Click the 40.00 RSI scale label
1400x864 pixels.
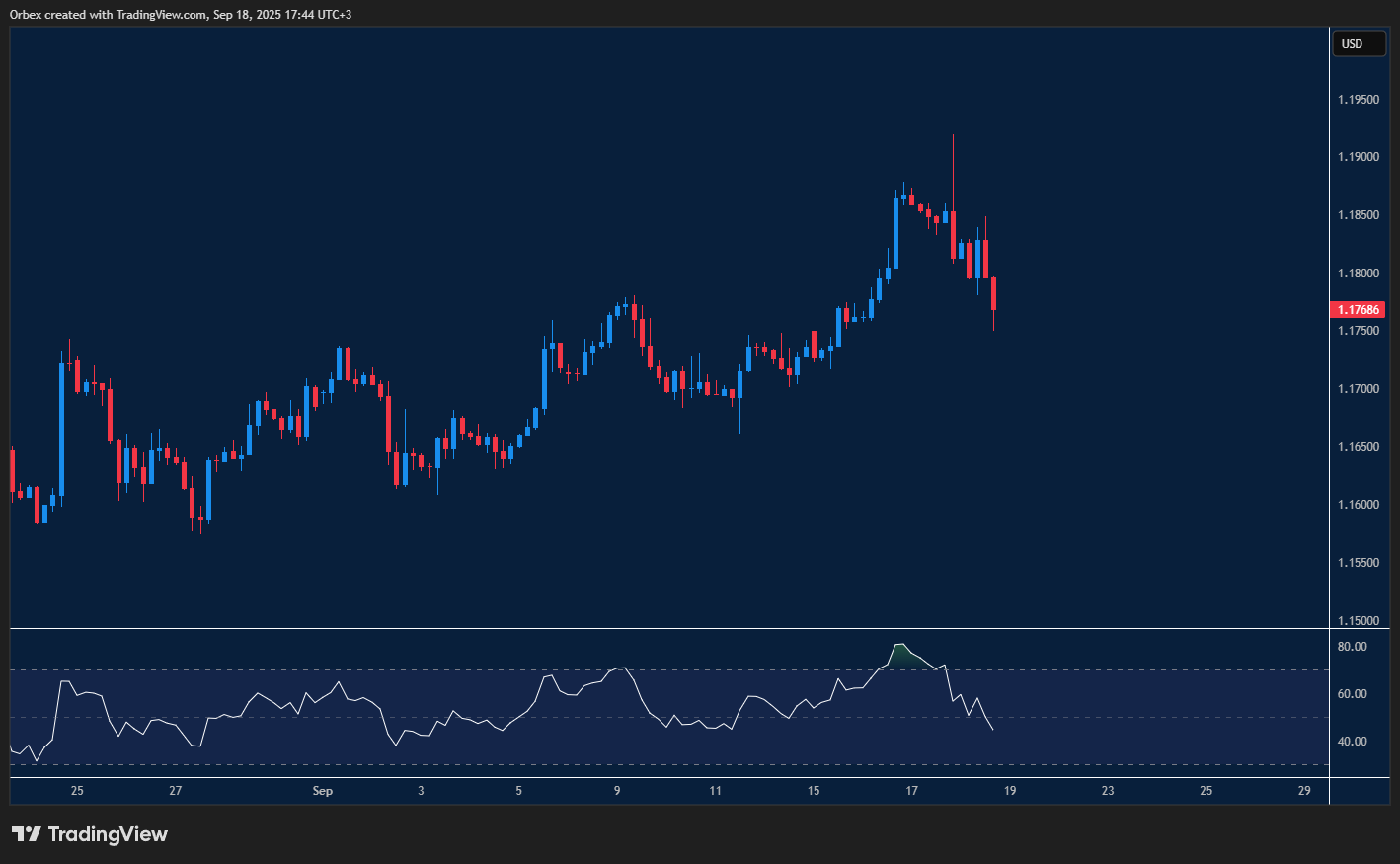(x=1352, y=742)
